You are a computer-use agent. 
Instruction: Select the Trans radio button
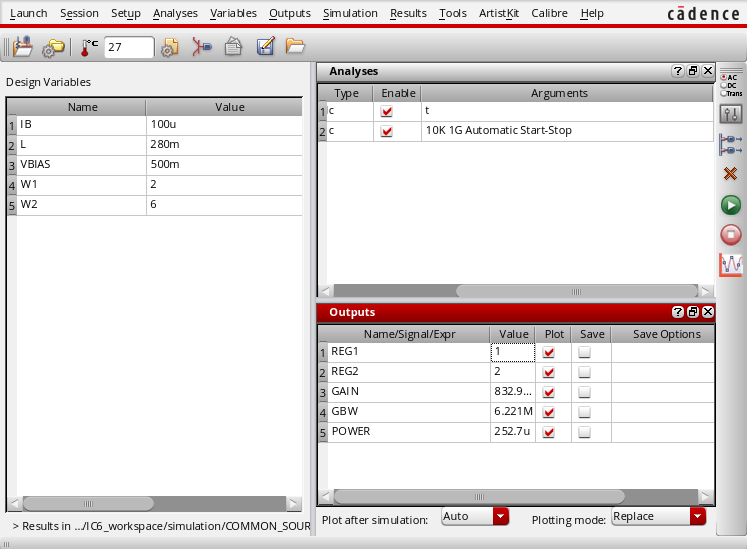(723, 93)
